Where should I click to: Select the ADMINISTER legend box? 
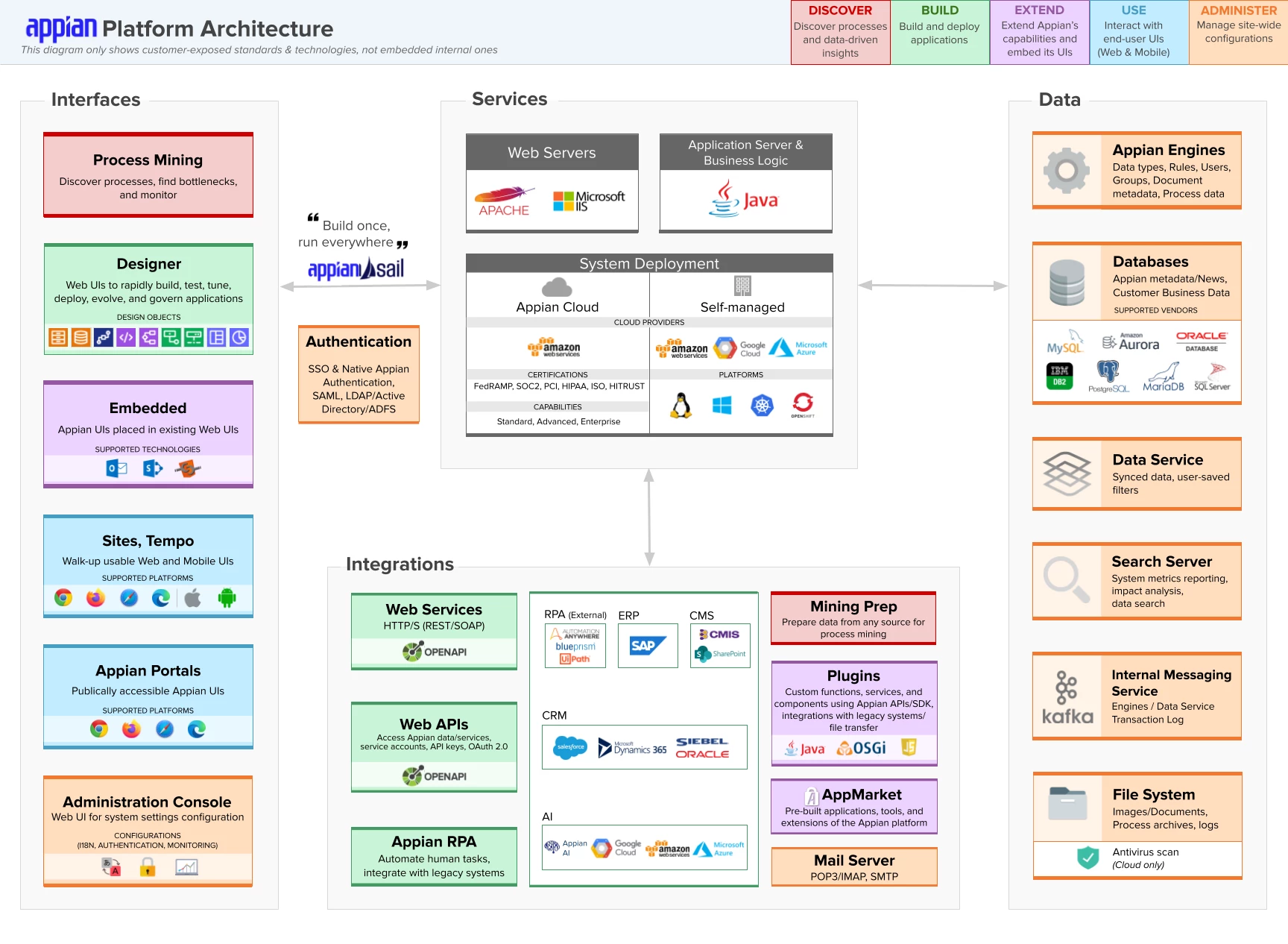tap(1239, 32)
